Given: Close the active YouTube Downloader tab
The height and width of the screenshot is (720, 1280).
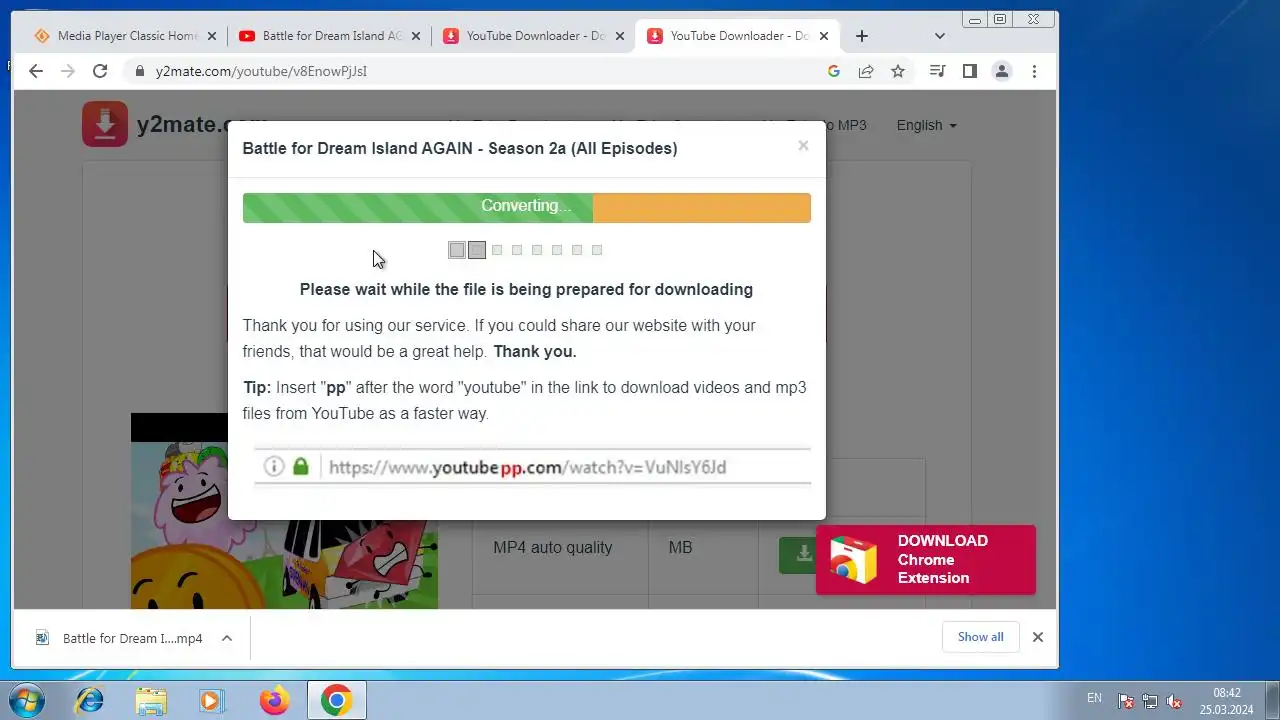Looking at the screenshot, I should pos(824,36).
